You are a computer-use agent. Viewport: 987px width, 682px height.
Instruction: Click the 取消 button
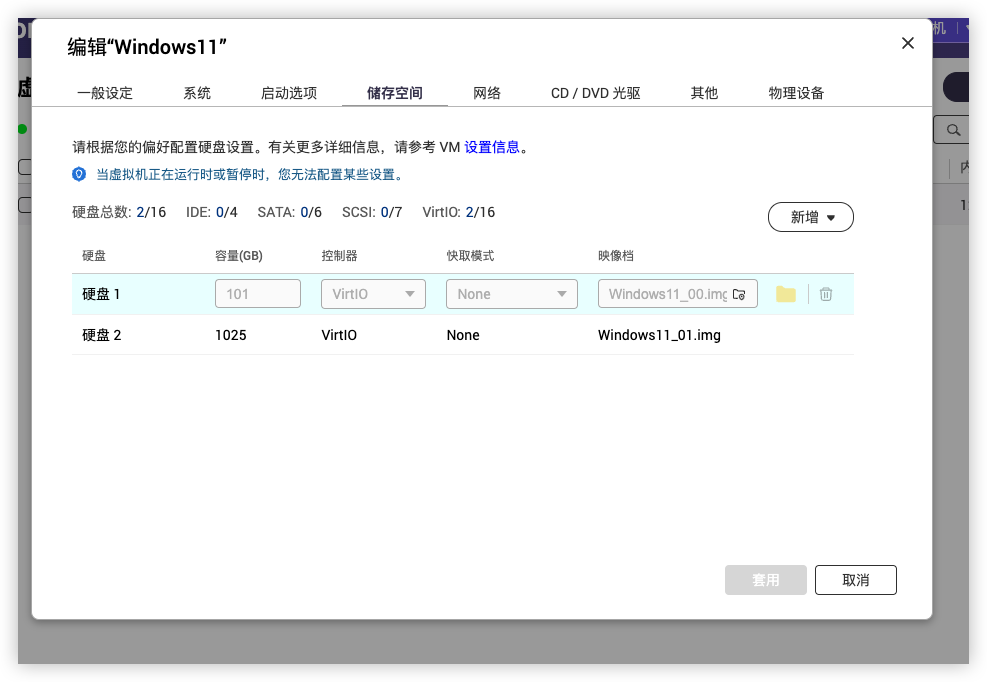(855, 580)
